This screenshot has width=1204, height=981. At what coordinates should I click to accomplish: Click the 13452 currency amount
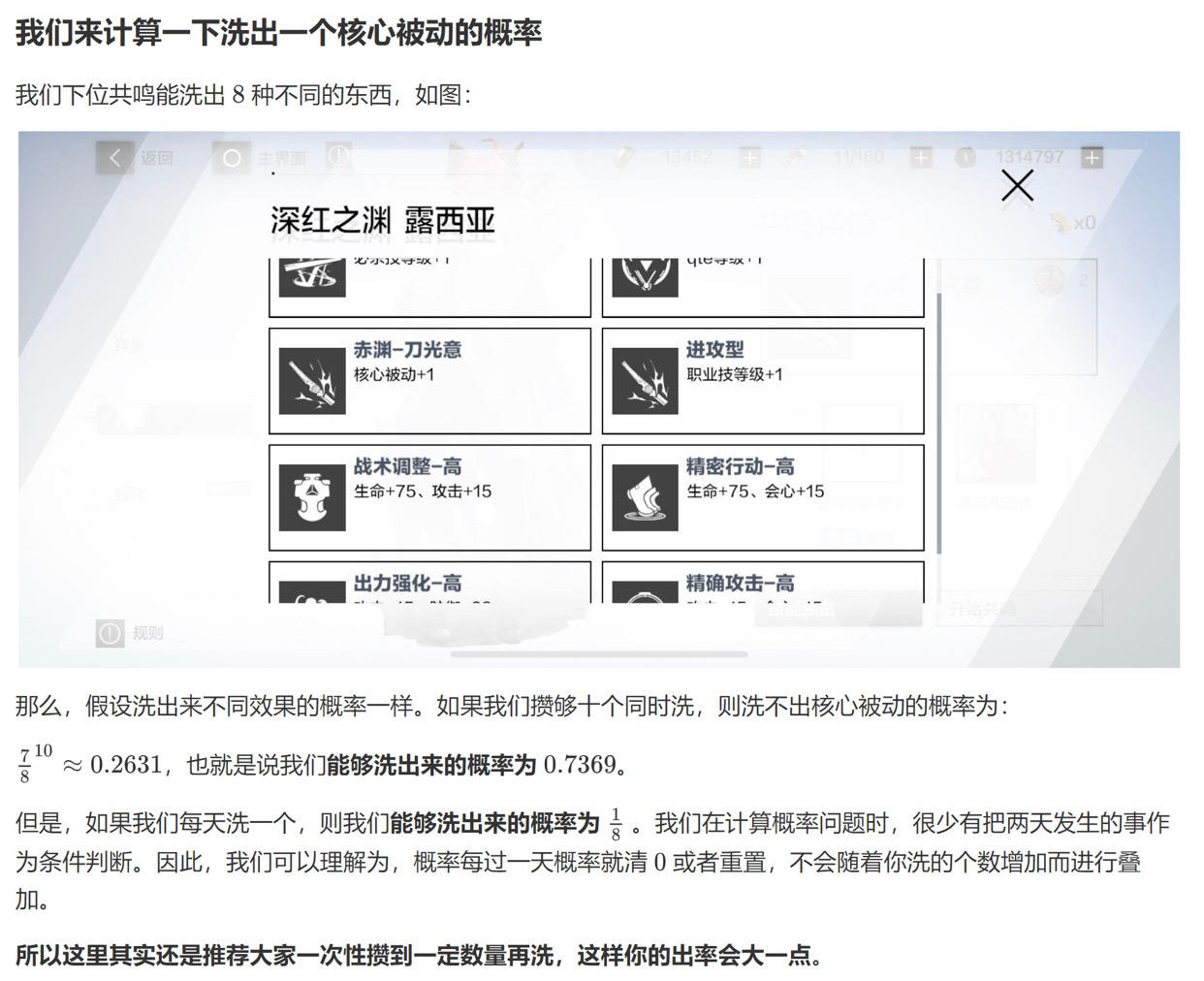pos(687,157)
